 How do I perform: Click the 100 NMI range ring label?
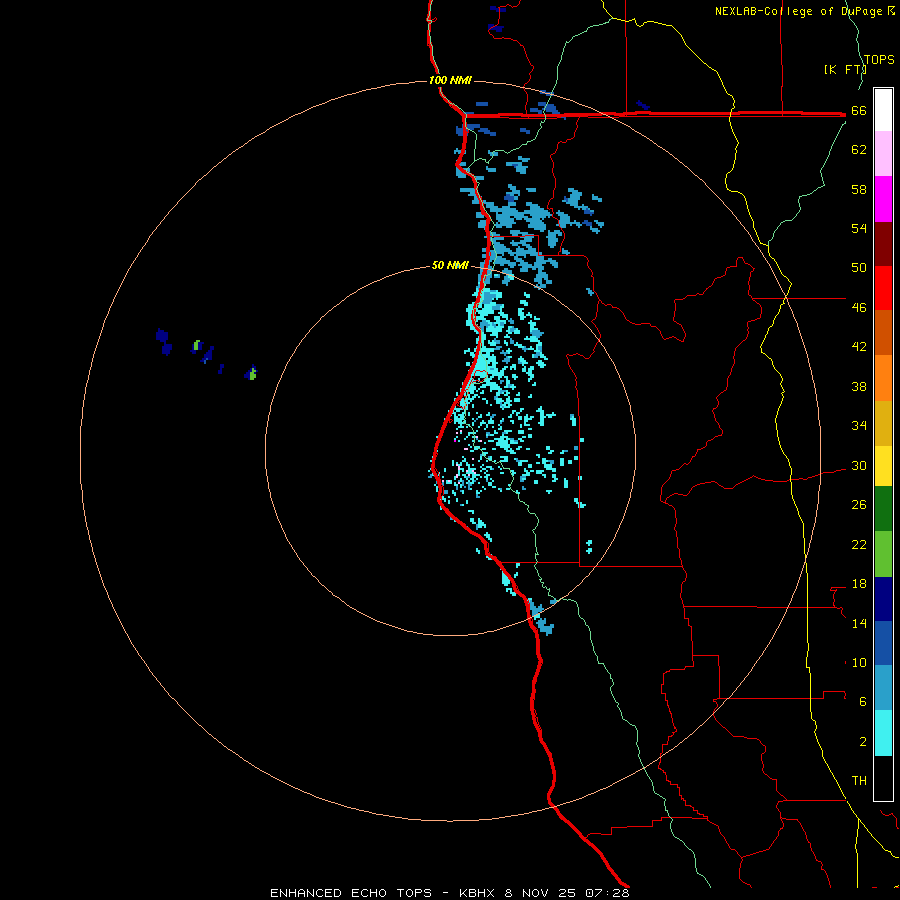click(450, 80)
